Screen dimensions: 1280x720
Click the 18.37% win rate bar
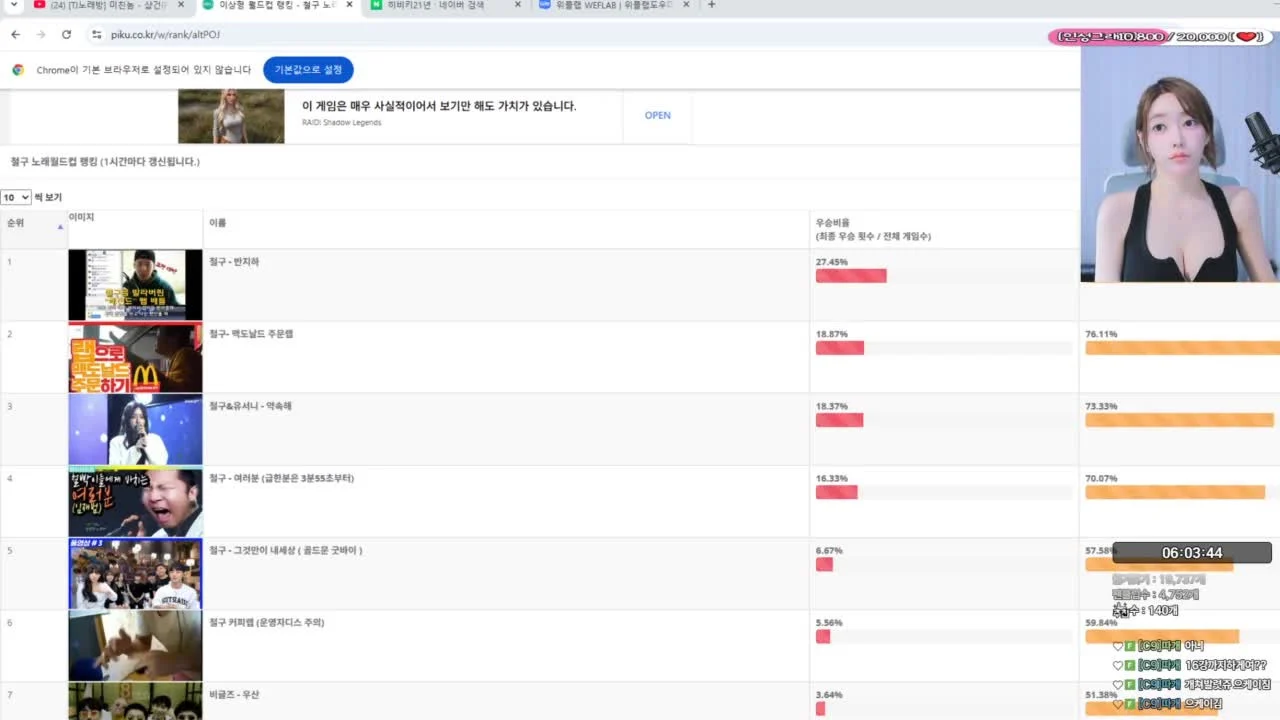tap(839, 420)
